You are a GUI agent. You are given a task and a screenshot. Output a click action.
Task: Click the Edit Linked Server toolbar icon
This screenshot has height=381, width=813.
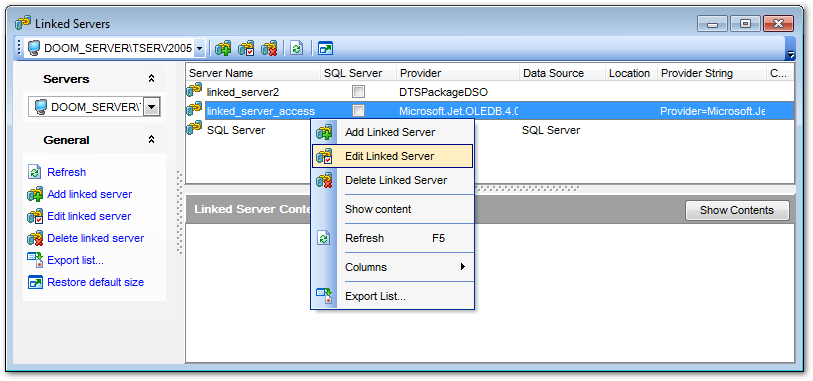tap(246, 49)
